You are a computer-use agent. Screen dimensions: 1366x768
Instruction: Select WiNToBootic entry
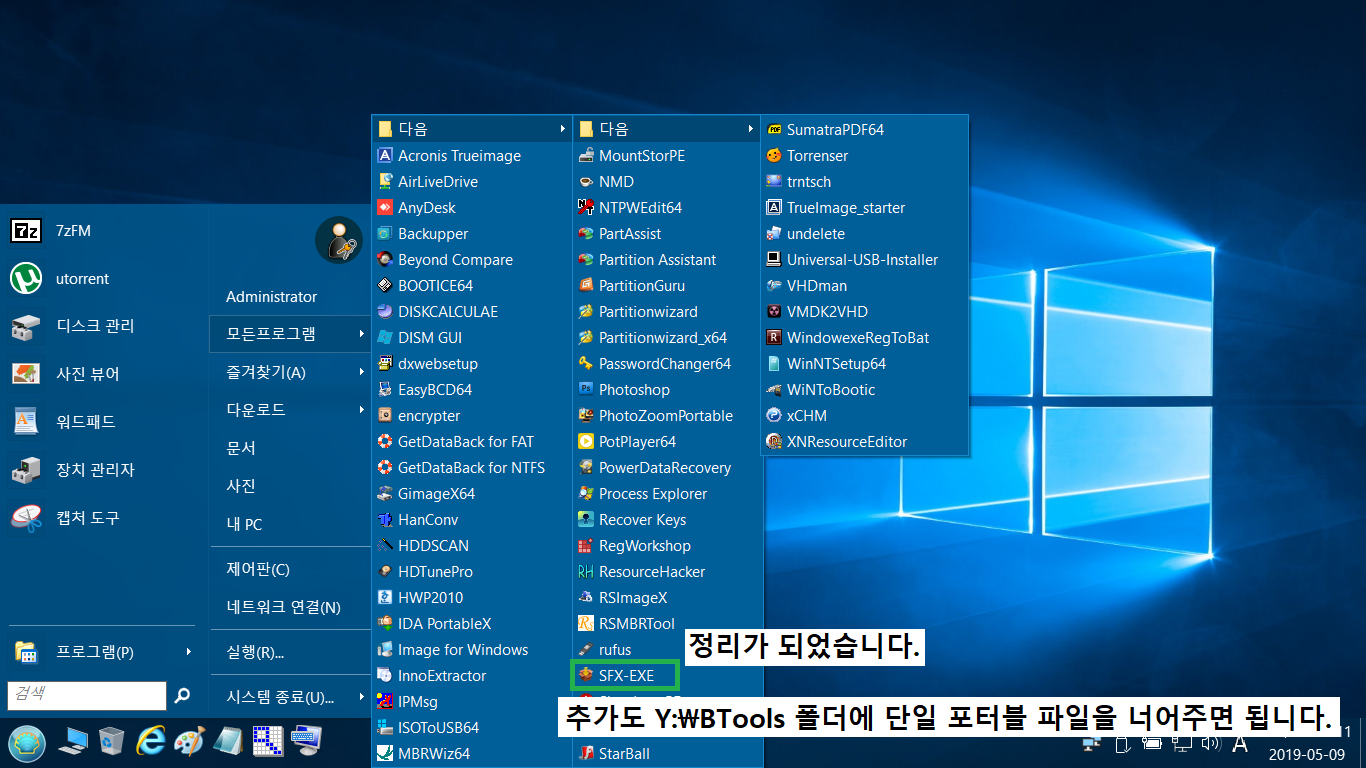pyautogui.click(x=864, y=390)
